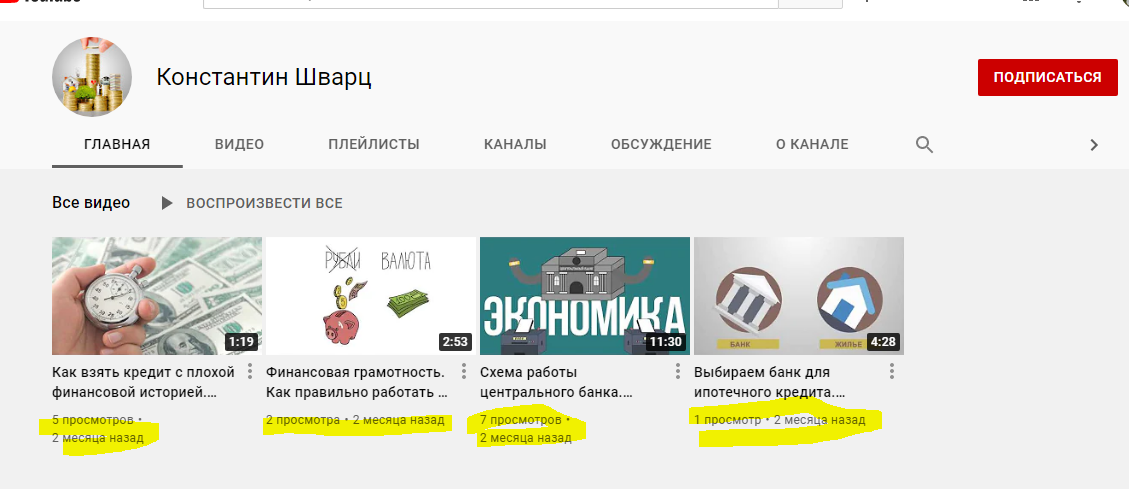Open the О канале tab
The width and height of the screenshot is (1129, 489).
[x=812, y=145]
